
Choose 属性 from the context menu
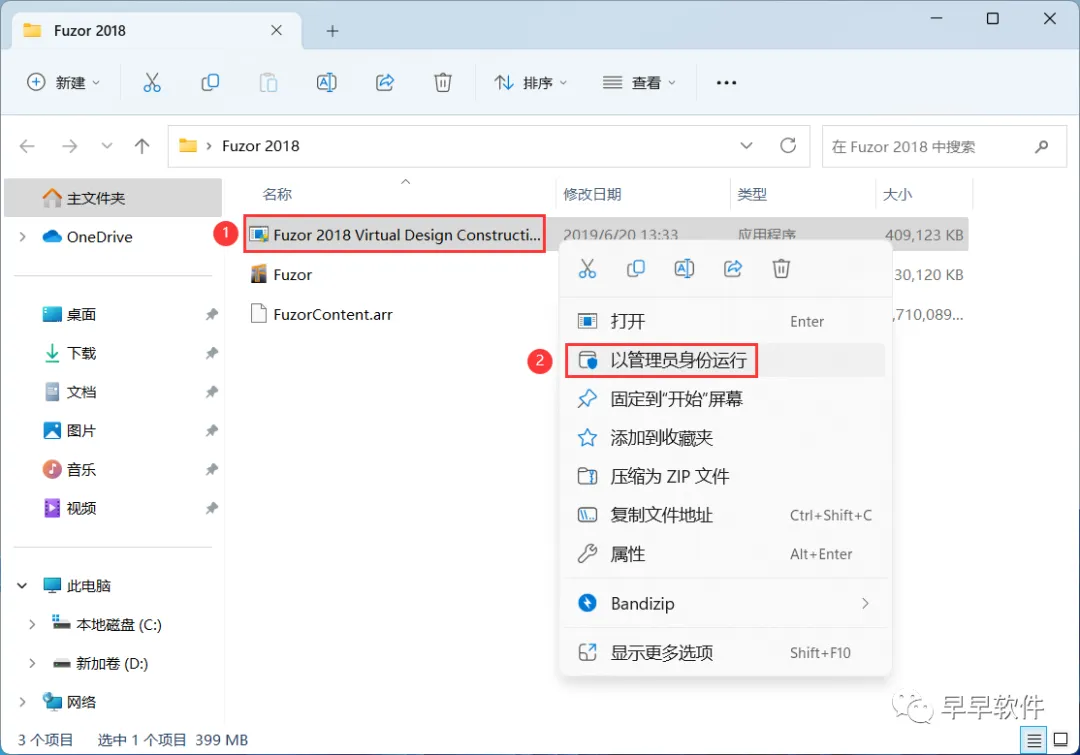click(x=725, y=554)
